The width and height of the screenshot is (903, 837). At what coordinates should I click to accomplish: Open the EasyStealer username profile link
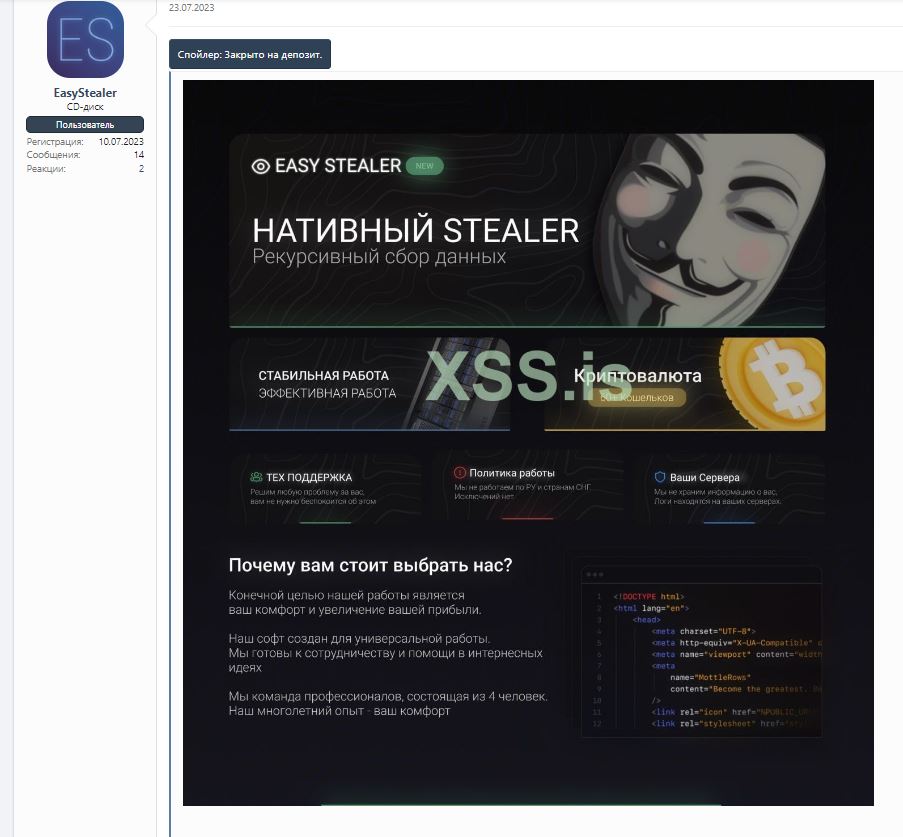pos(85,93)
